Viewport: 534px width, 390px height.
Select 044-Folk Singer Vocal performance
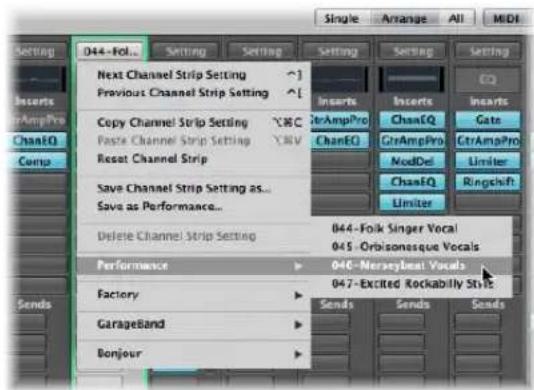point(411,229)
